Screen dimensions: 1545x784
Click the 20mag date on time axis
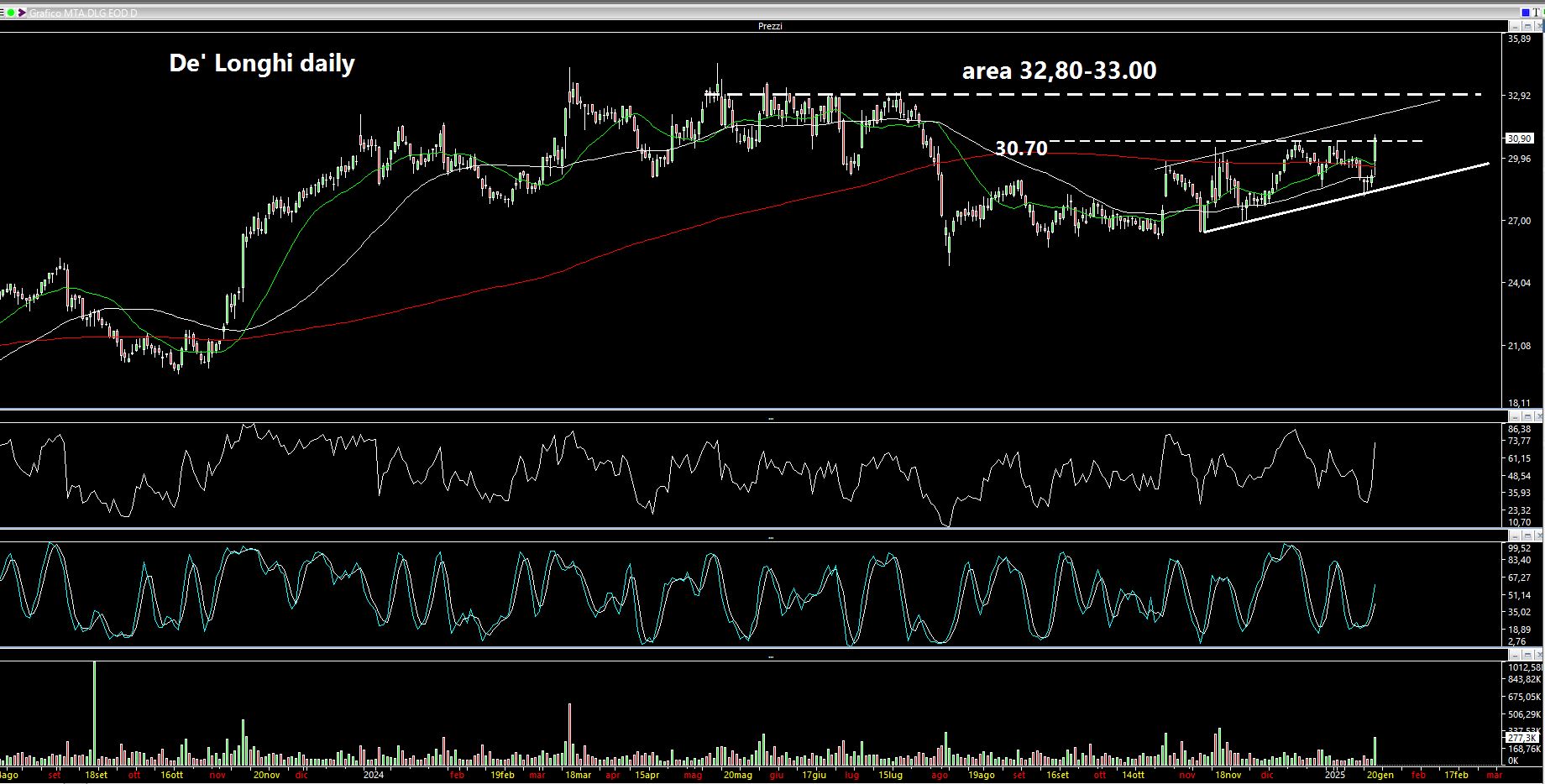(737, 775)
